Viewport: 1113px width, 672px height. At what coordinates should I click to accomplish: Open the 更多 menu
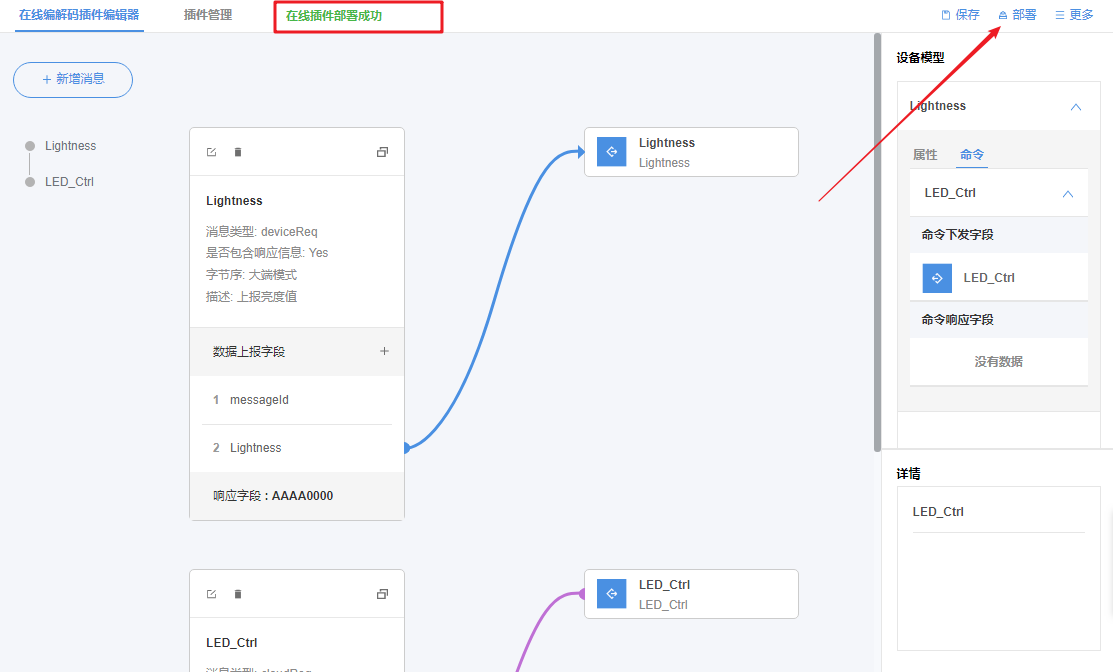(x=1074, y=15)
